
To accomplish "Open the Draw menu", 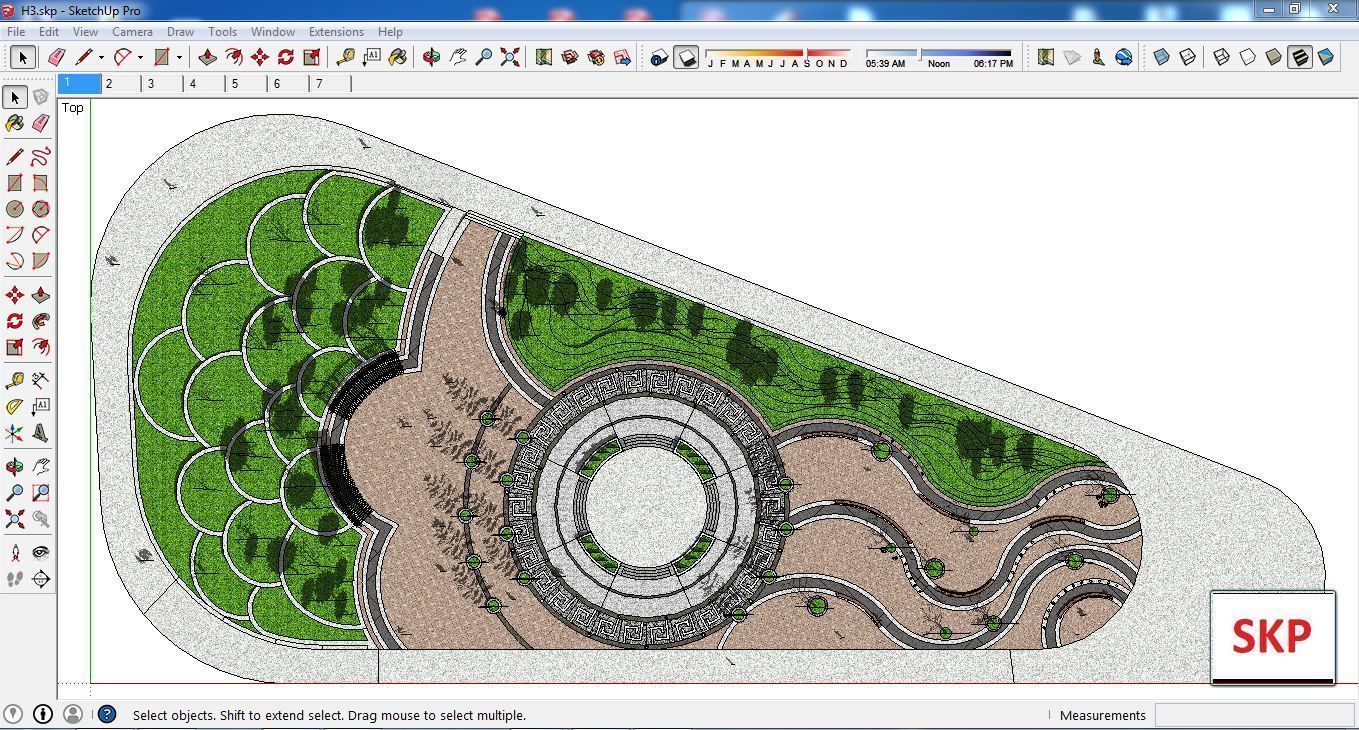I will coord(180,31).
